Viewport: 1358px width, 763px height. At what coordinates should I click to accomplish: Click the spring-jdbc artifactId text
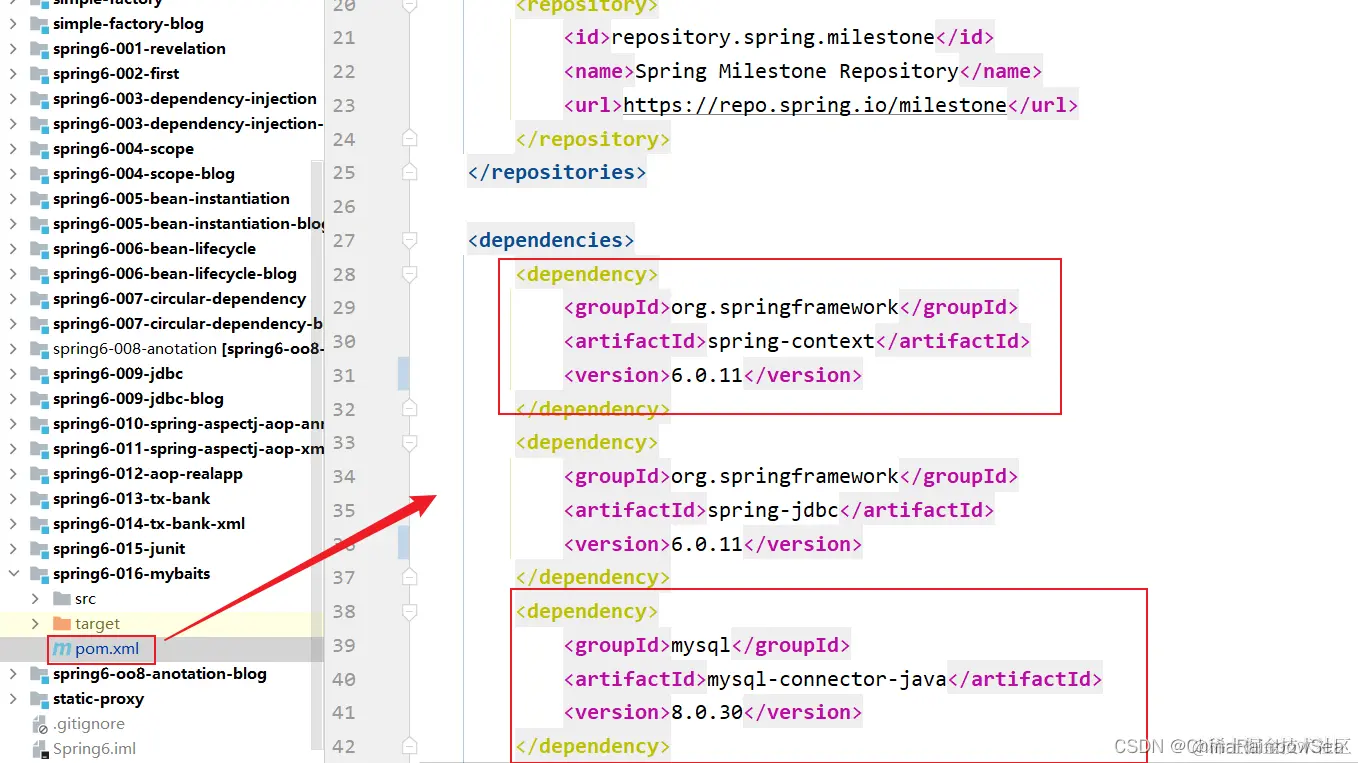[x=773, y=510]
